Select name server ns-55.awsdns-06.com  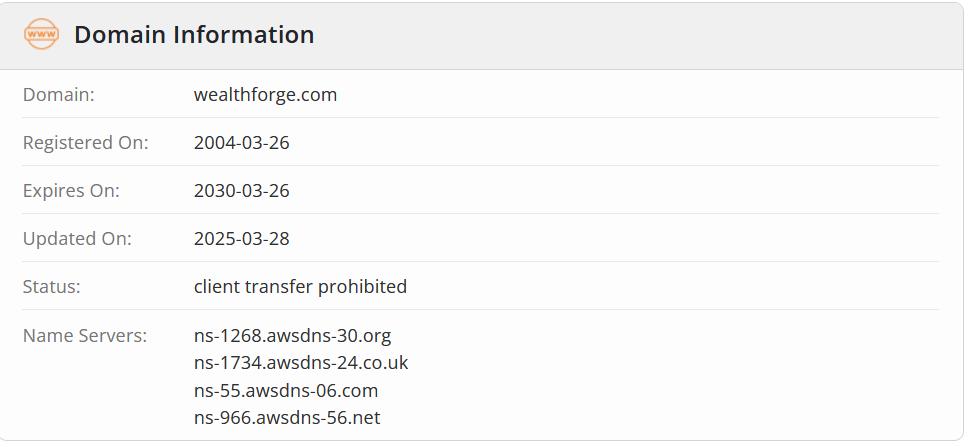[286, 390]
